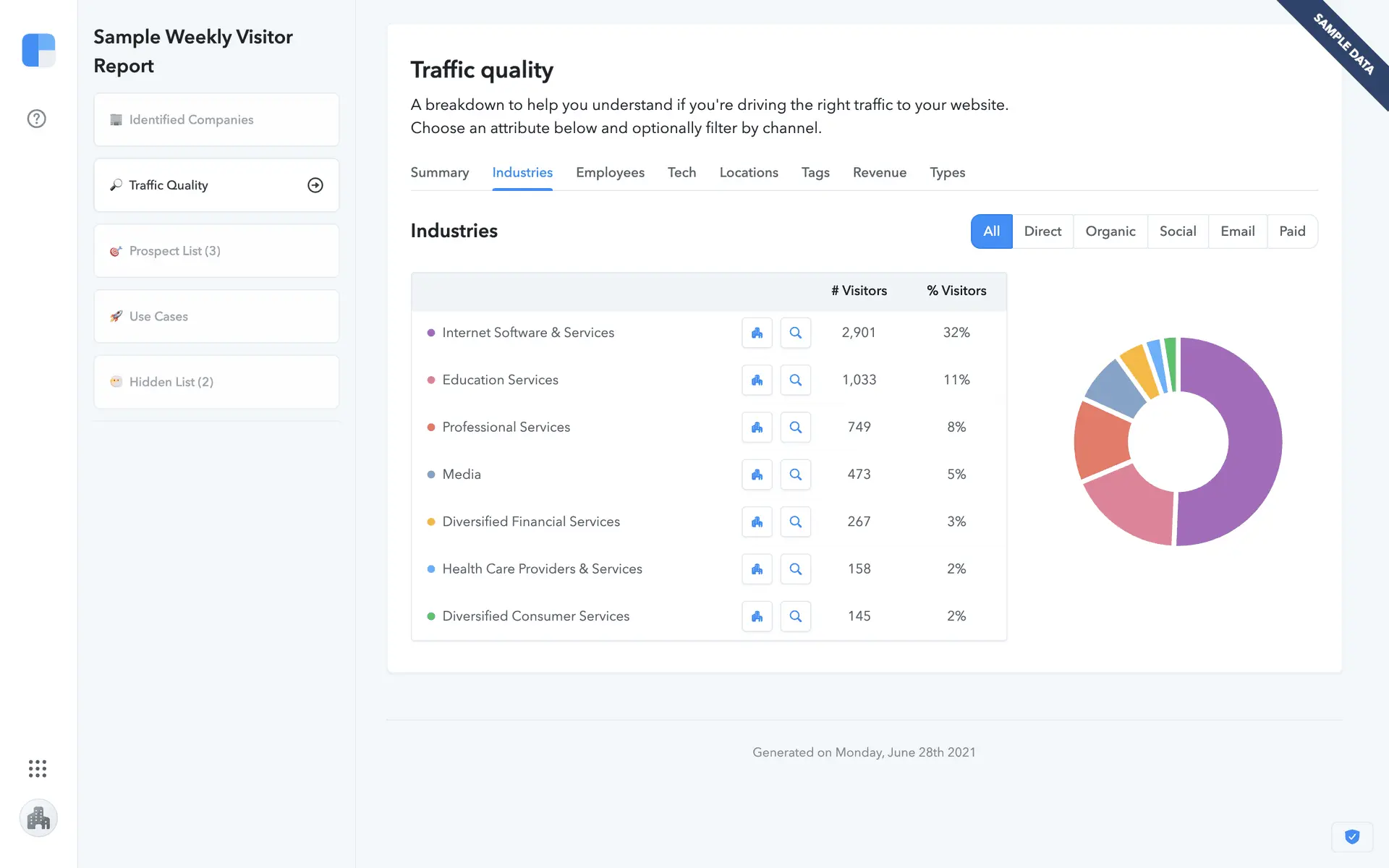Switch to the Revenue tab
The height and width of the screenshot is (868, 1389).
click(879, 173)
